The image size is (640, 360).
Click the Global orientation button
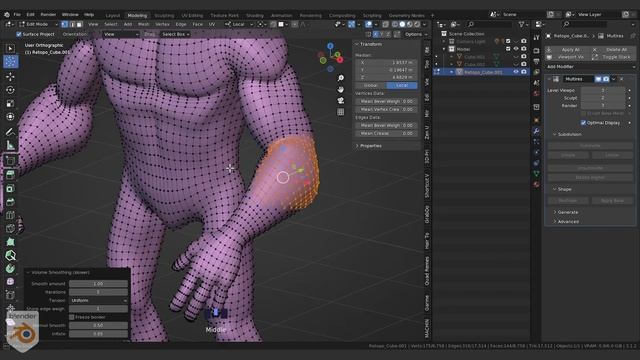[x=371, y=85]
